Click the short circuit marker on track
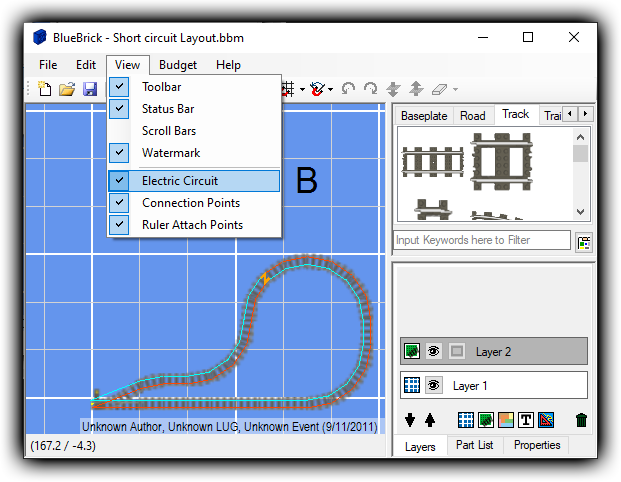 265,277
